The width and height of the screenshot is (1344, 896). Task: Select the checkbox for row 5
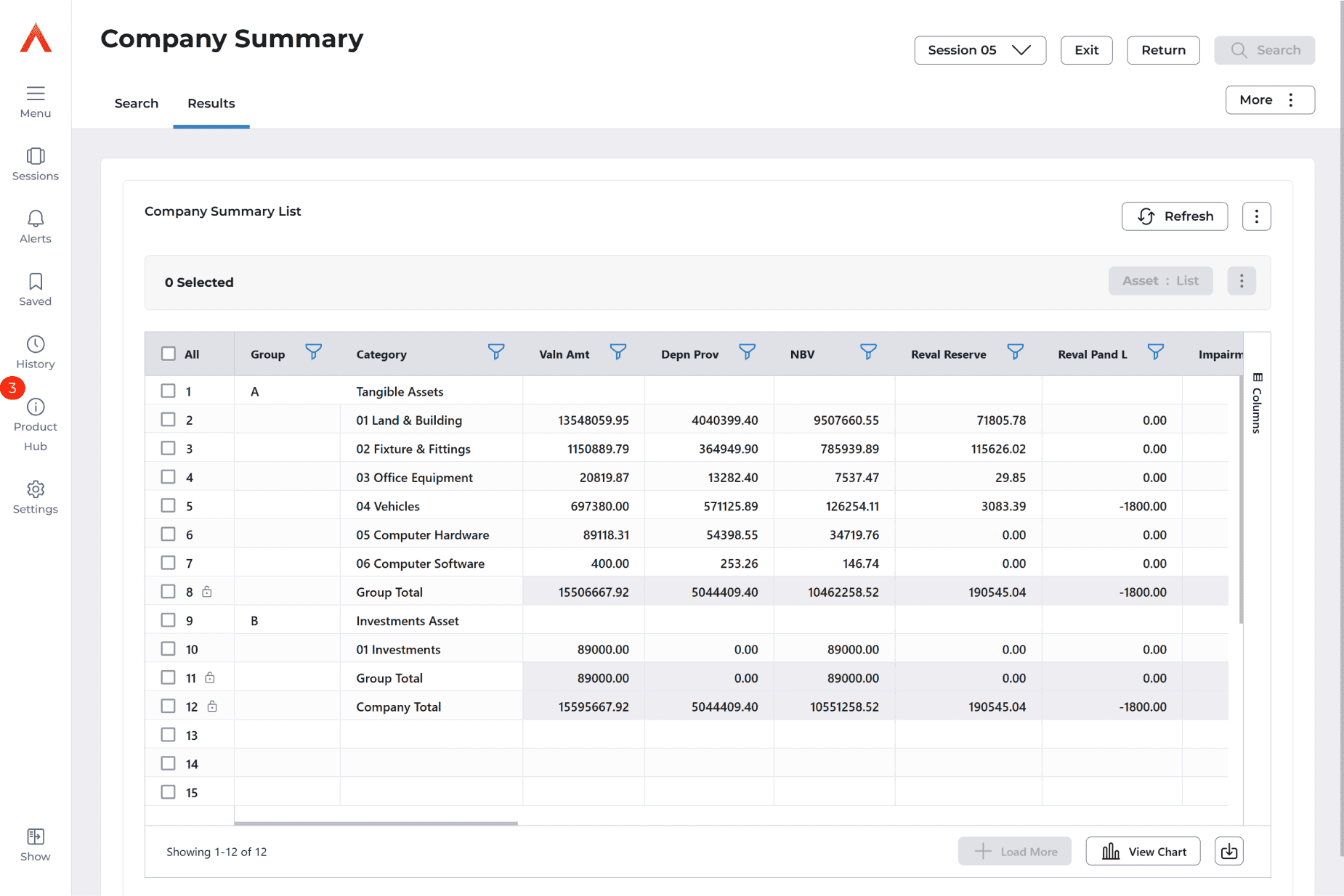click(169, 505)
